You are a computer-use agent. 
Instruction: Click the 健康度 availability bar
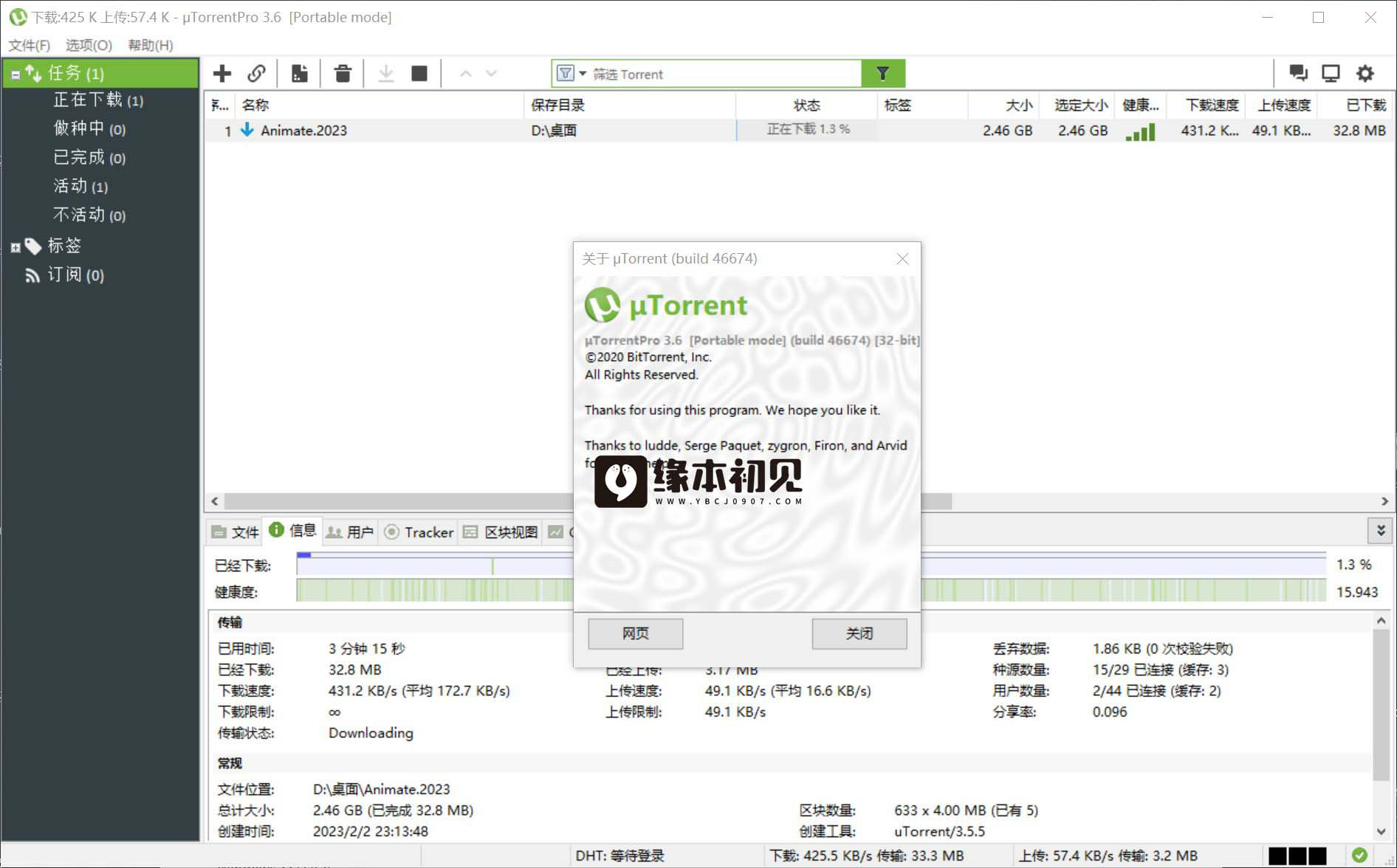coord(811,590)
